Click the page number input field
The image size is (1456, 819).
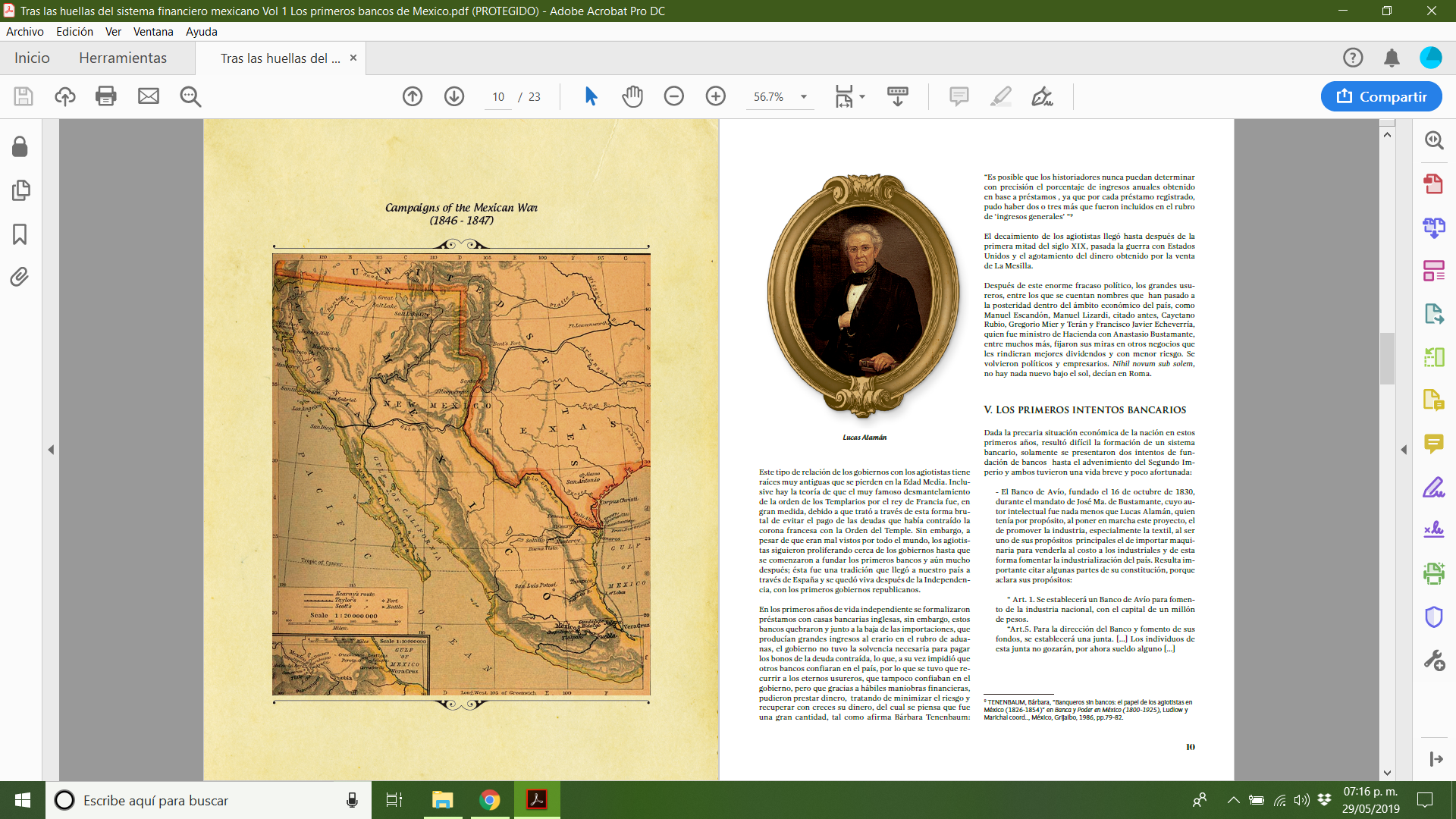click(x=498, y=97)
